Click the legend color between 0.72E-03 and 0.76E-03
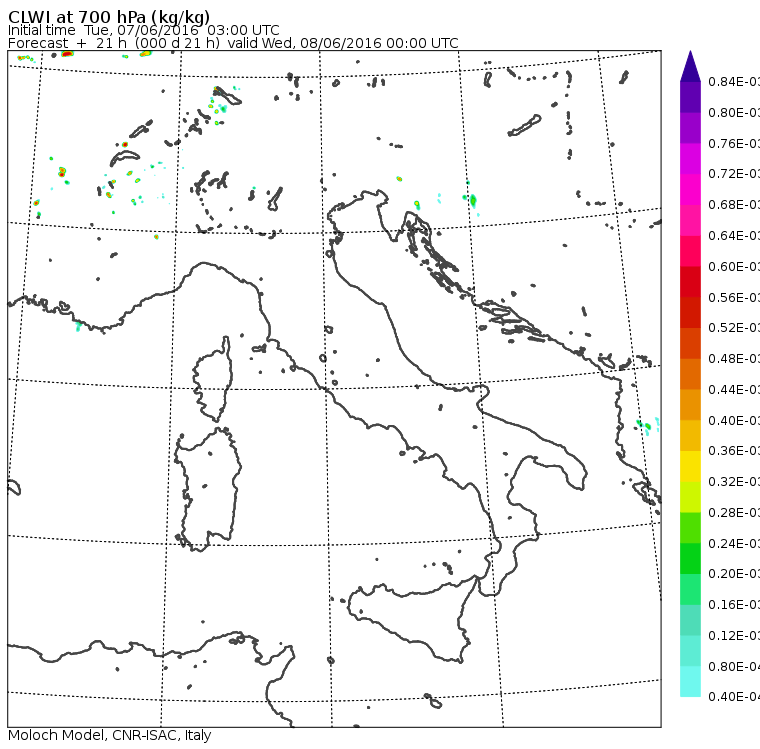Screen dimensions: 760x749 [690, 159]
